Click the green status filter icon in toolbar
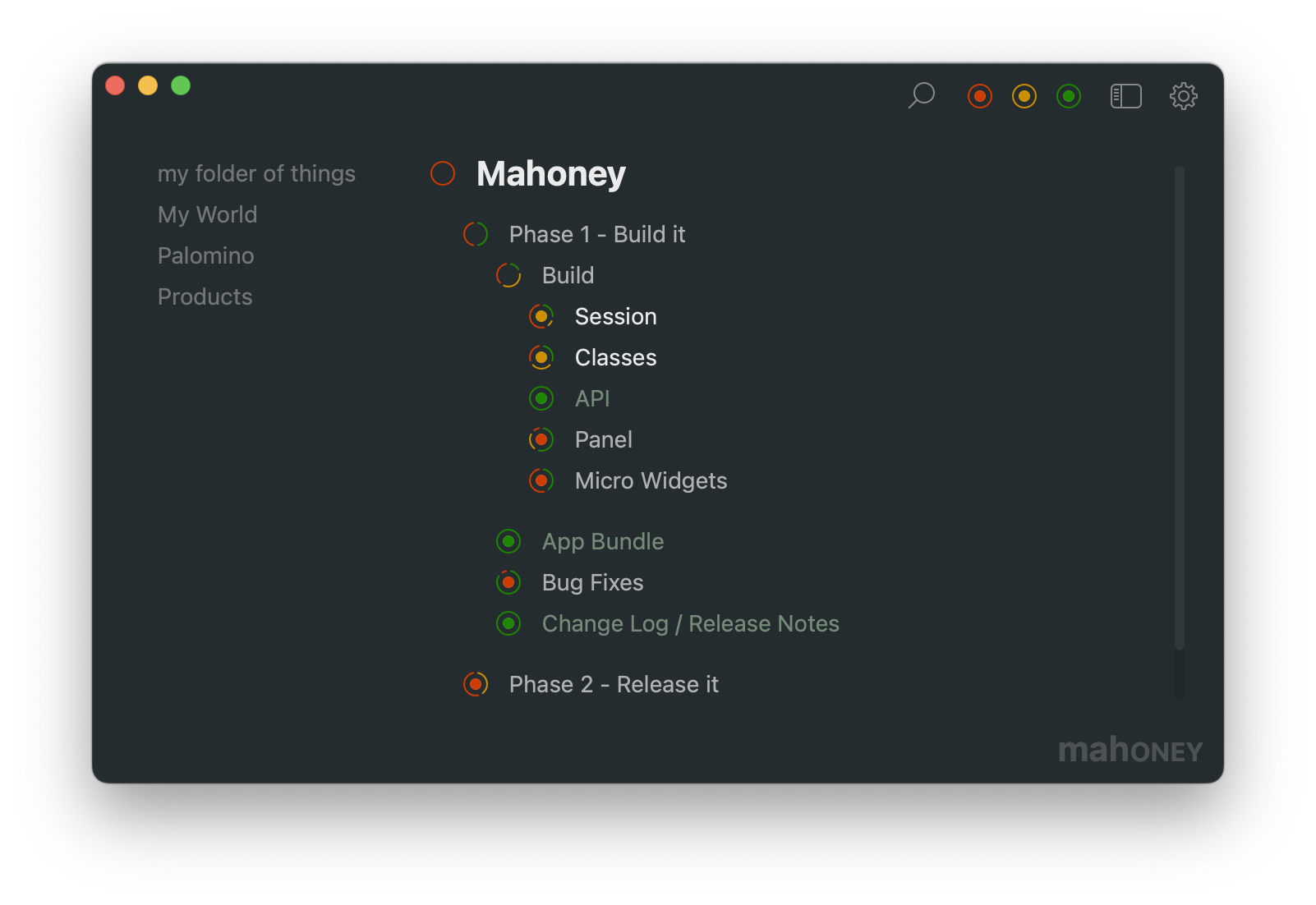This screenshot has width=1316, height=905. pos(1068,96)
